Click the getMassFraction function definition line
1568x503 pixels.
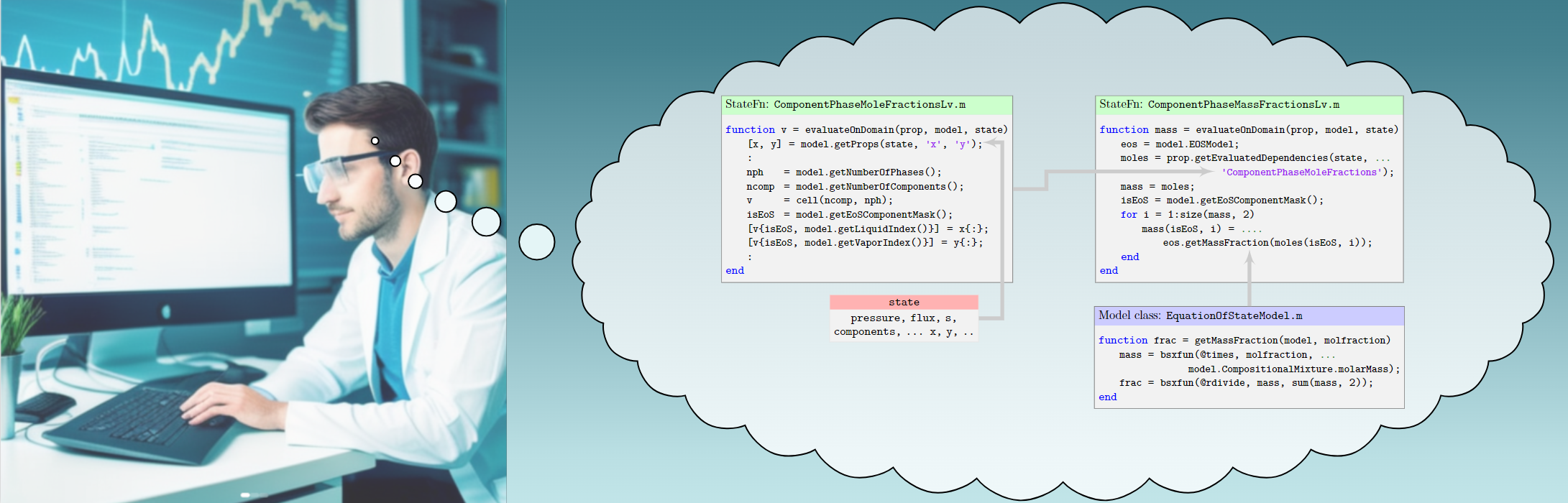tap(1244, 341)
